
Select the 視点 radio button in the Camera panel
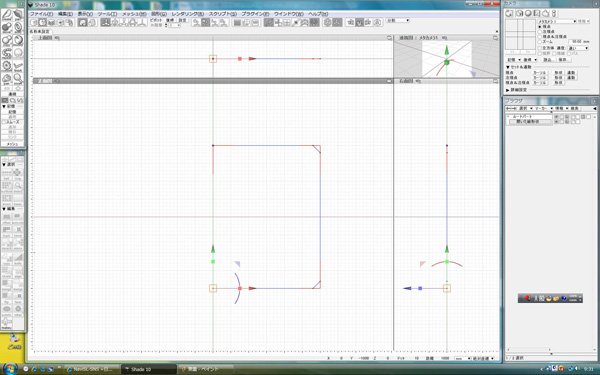pos(540,27)
